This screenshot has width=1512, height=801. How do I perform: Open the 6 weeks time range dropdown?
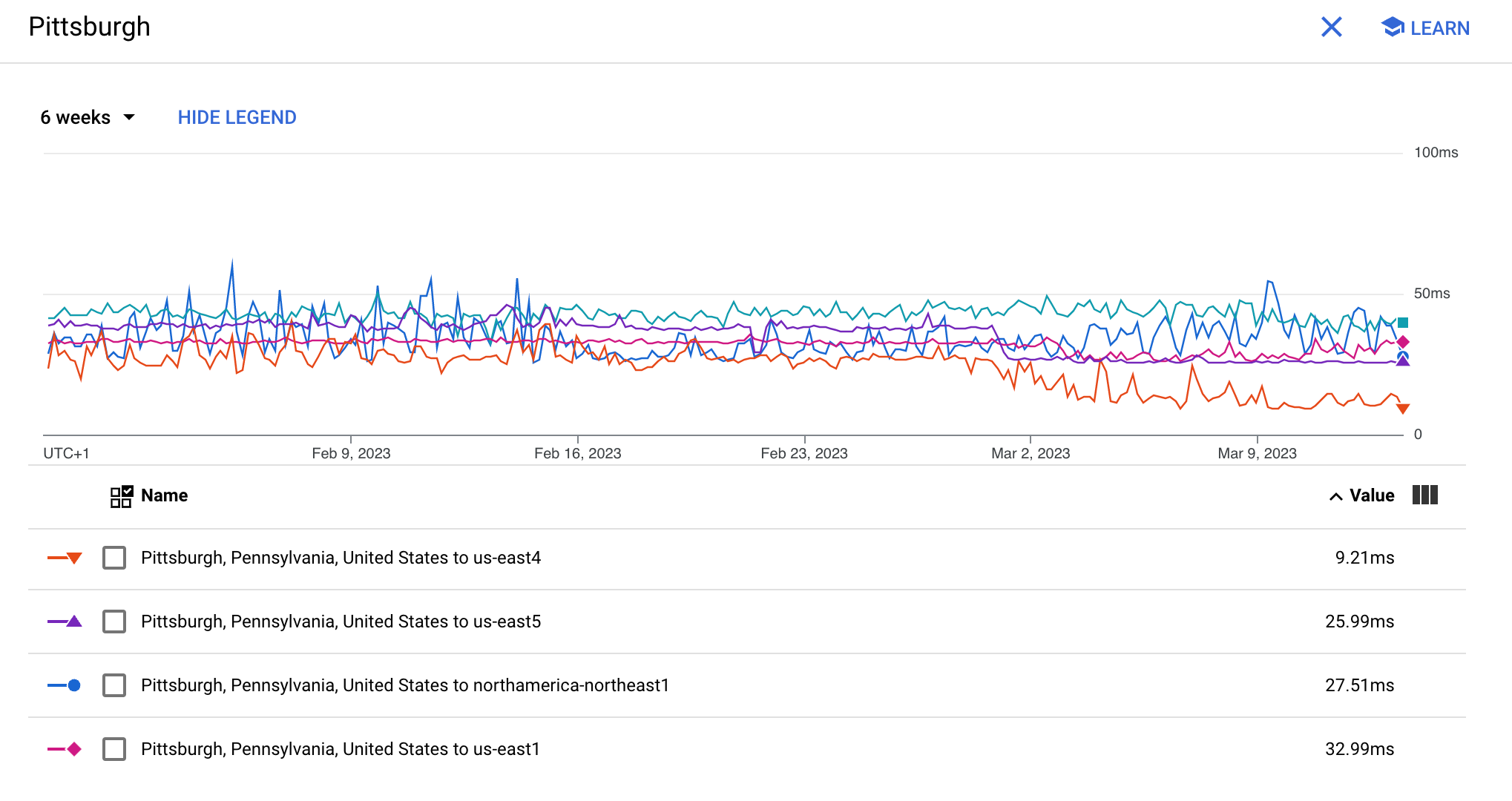pos(88,117)
